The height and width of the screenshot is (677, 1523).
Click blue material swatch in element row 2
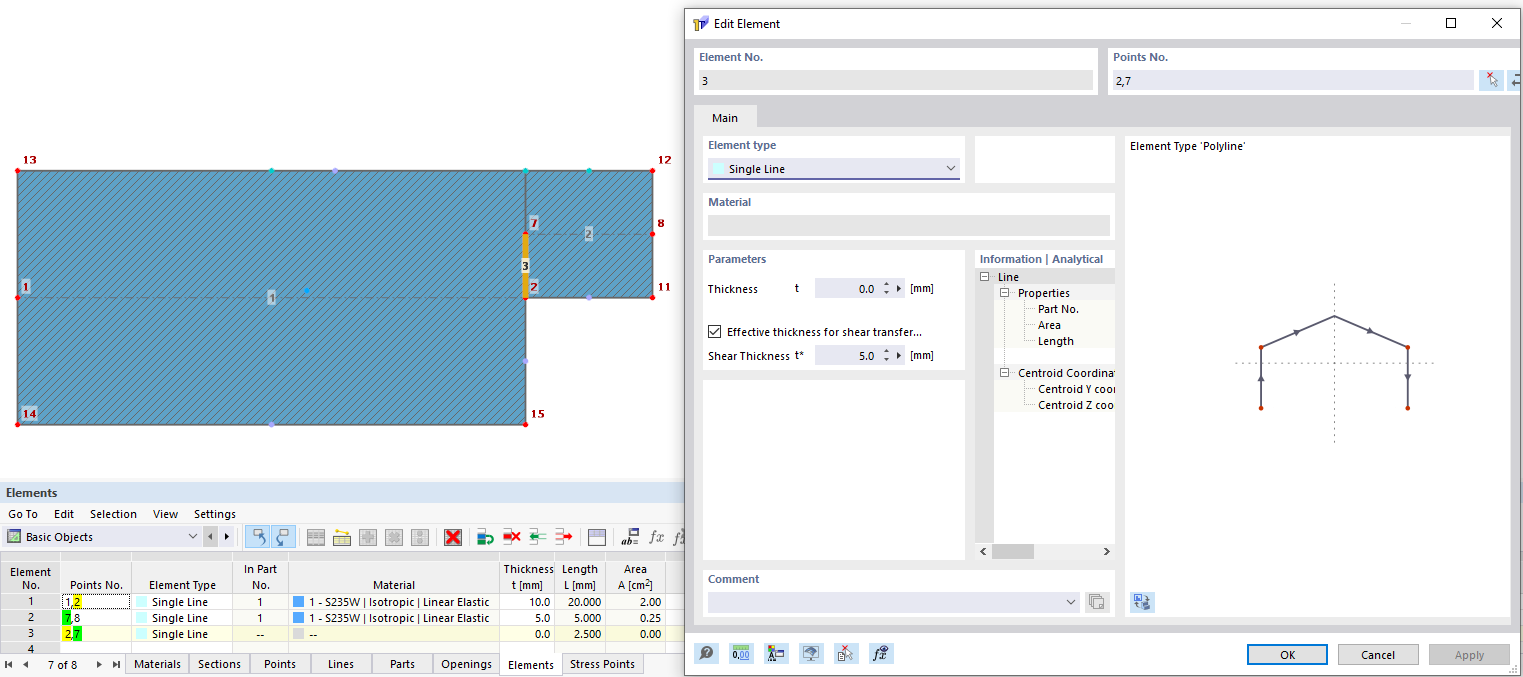tap(298, 618)
